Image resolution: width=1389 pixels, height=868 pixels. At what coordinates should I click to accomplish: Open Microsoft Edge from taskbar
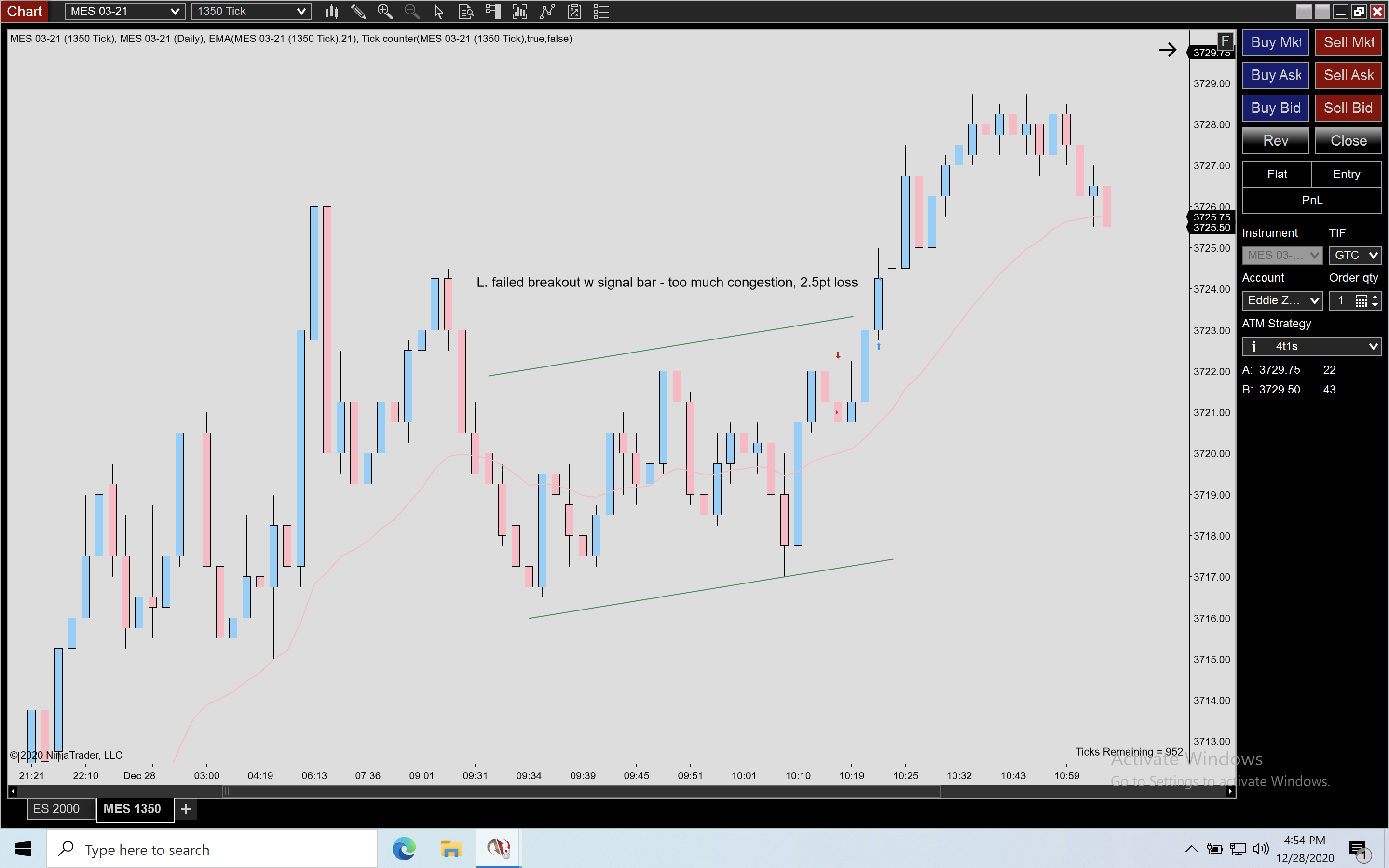(x=404, y=849)
